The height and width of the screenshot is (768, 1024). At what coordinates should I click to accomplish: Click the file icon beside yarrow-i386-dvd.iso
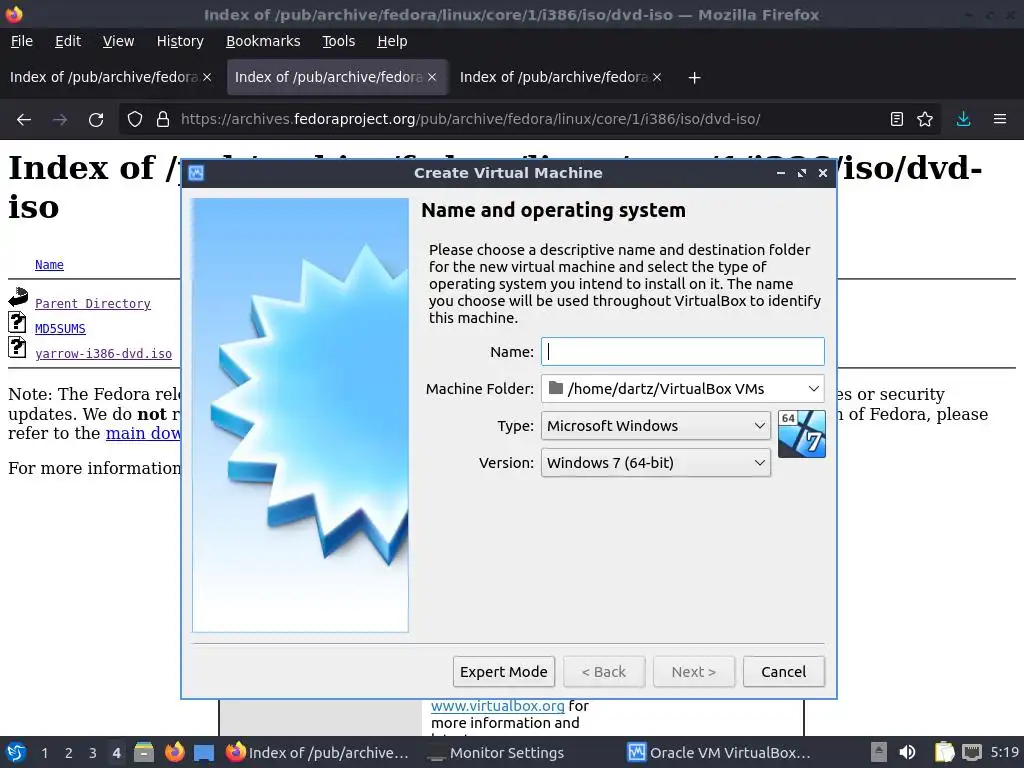(17, 347)
